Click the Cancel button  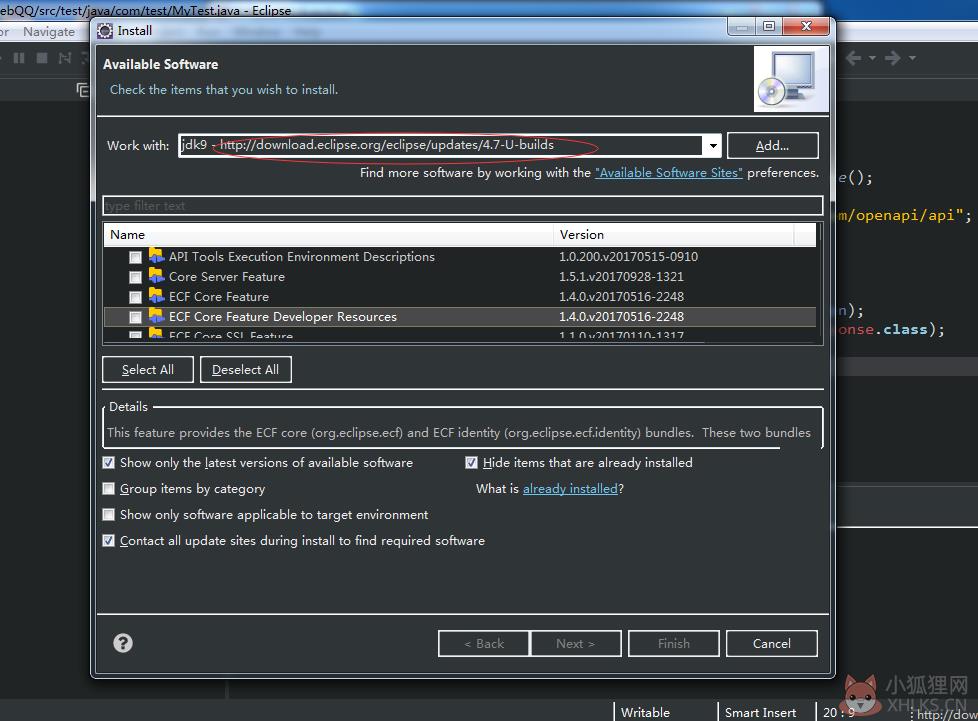772,644
